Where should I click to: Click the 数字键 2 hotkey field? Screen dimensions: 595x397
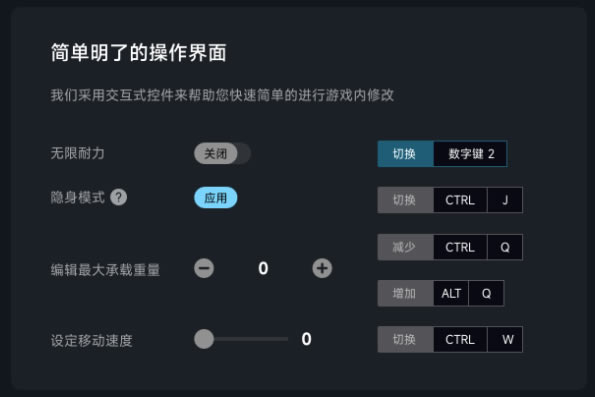[470, 154]
